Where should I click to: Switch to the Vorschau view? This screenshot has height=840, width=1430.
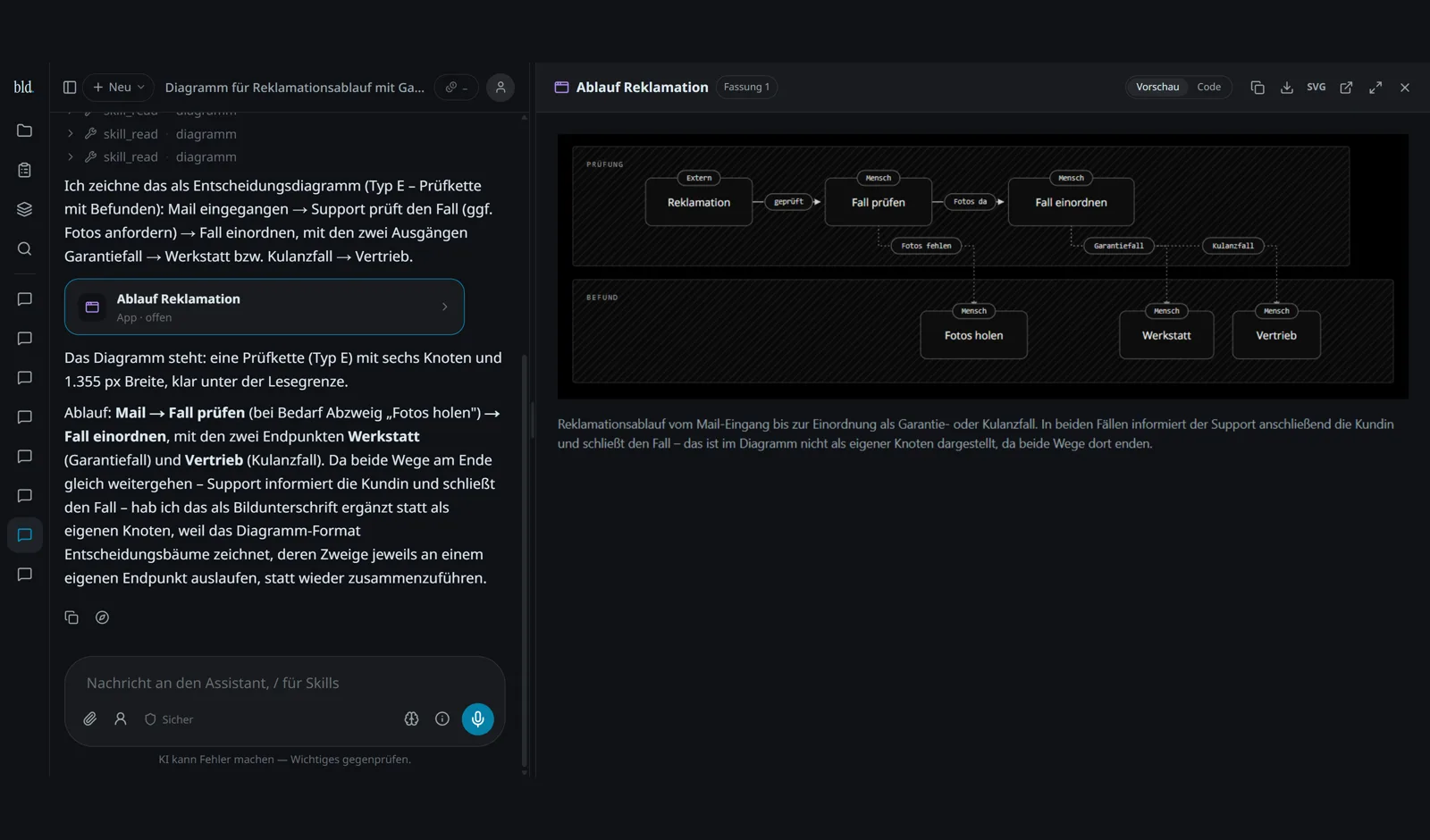1157,87
